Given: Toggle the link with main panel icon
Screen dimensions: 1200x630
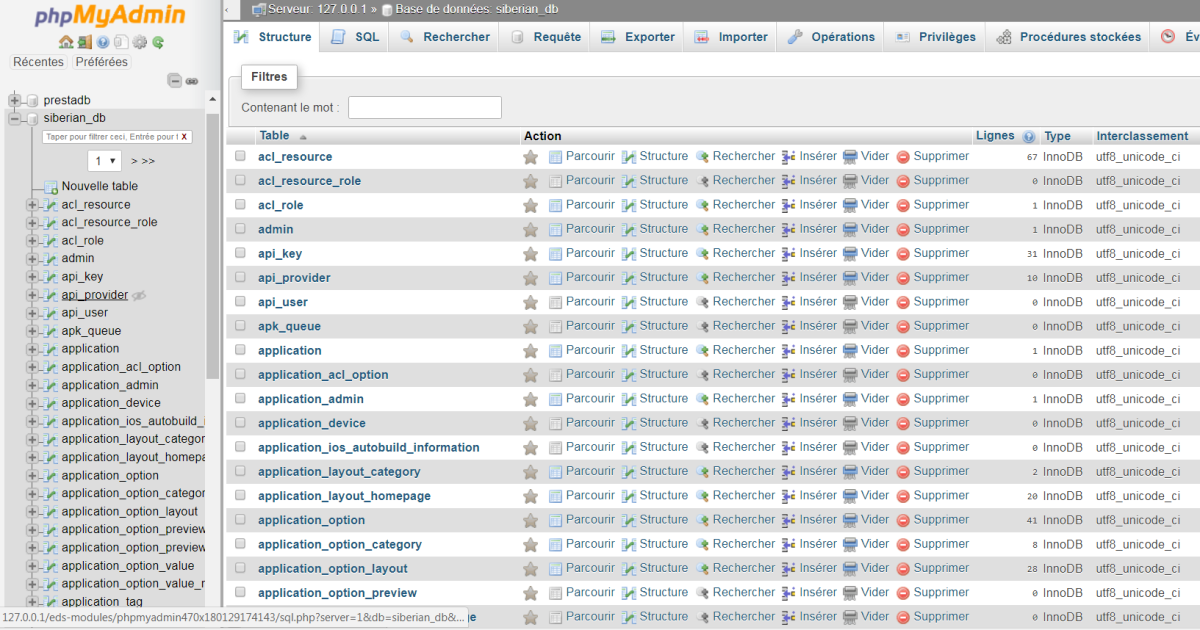Looking at the screenshot, I should coord(192,81).
